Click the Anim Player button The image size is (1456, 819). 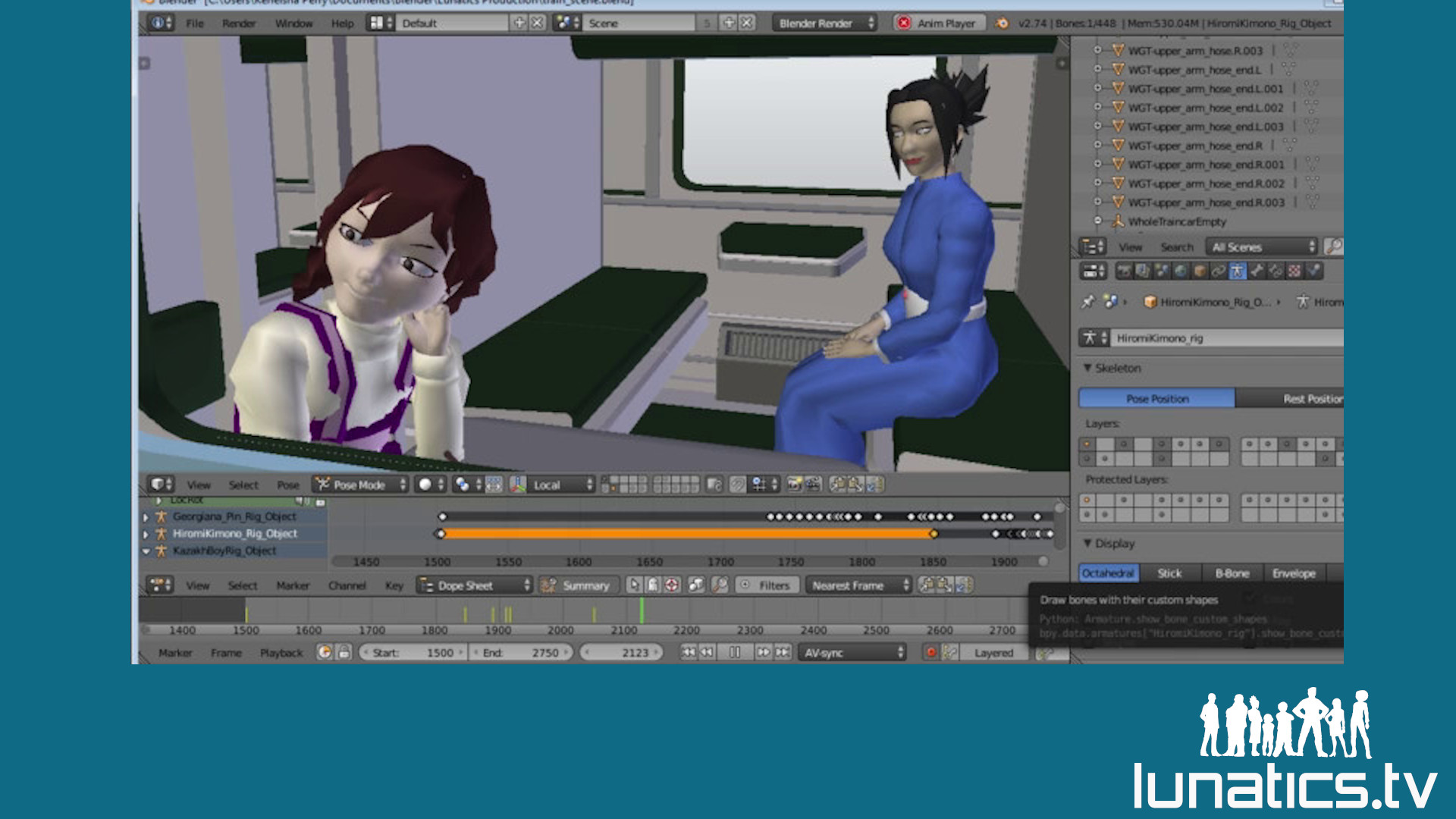point(938,24)
